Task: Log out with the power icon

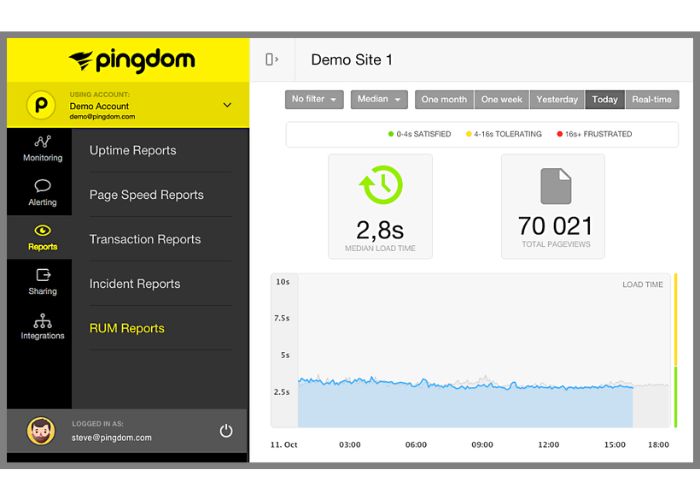Action: pyautogui.click(x=226, y=431)
